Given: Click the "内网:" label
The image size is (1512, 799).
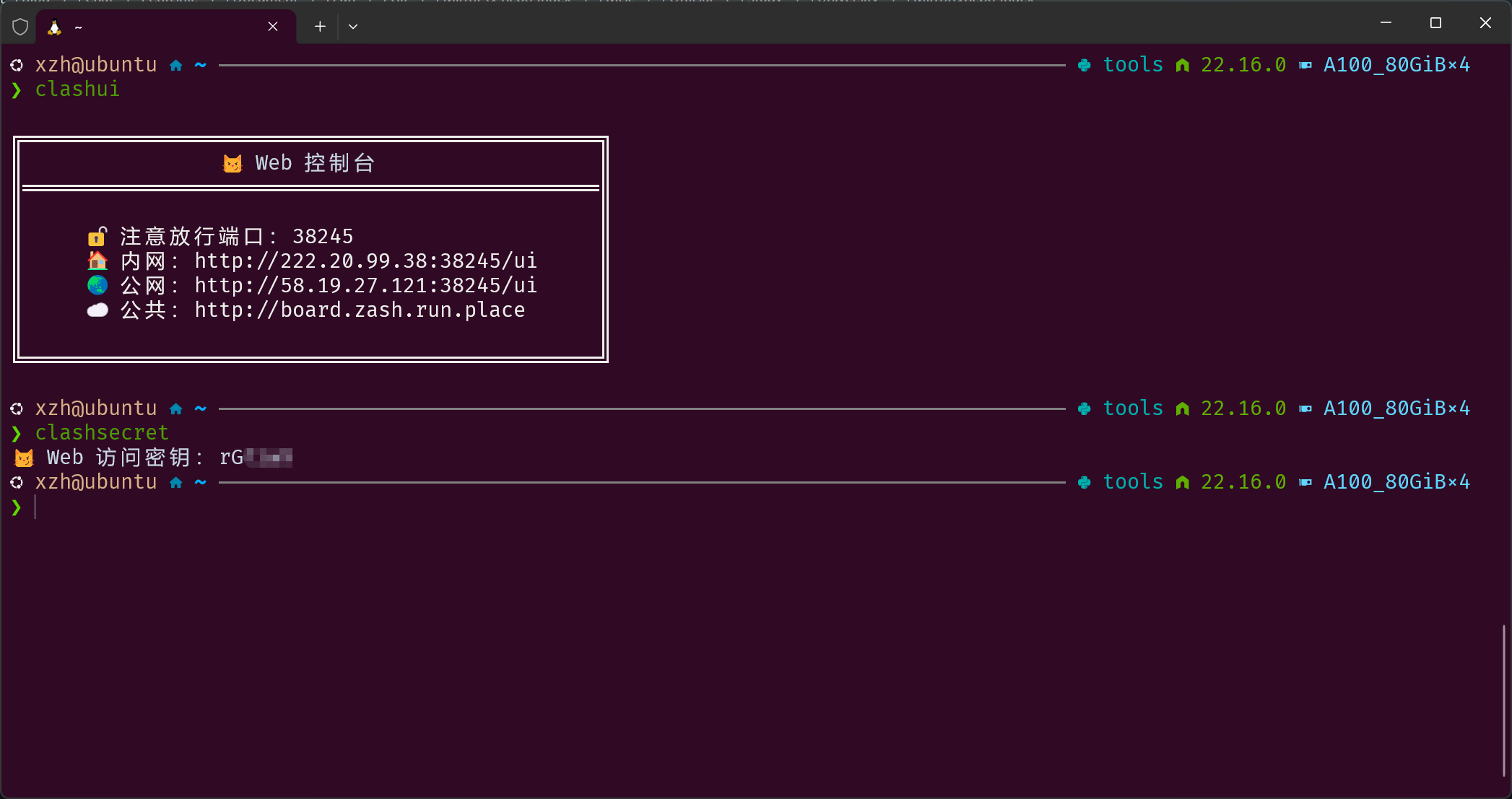Looking at the screenshot, I should click(149, 261).
